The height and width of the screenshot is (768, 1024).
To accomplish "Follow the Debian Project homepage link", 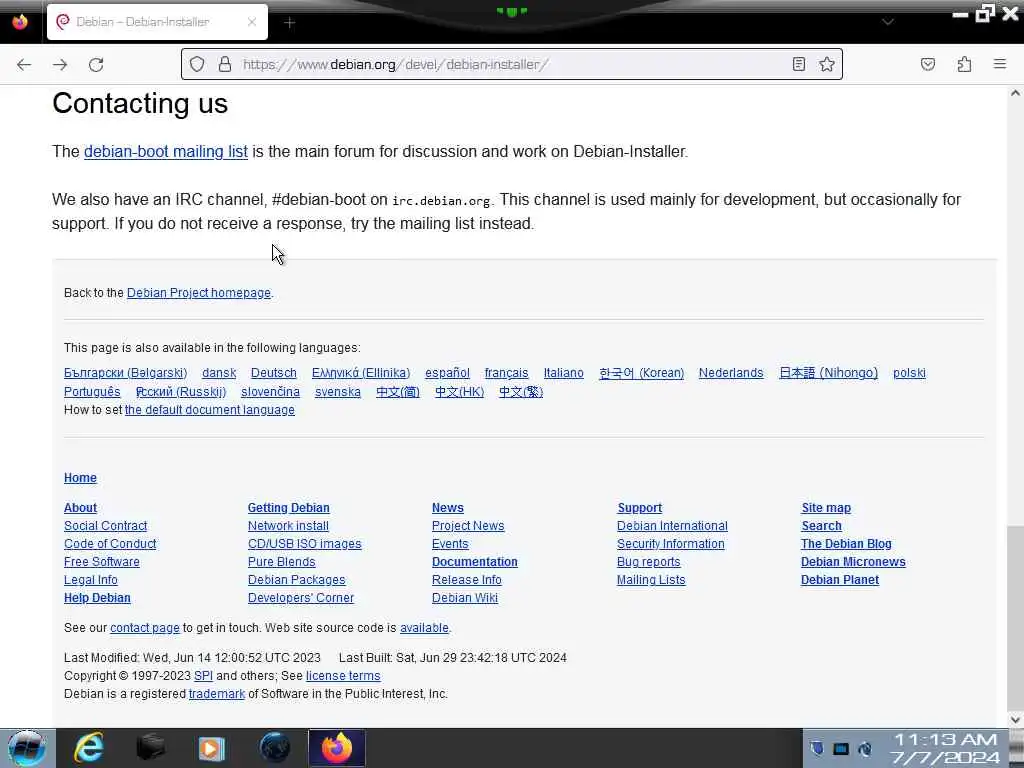I will click(x=199, y=293).
